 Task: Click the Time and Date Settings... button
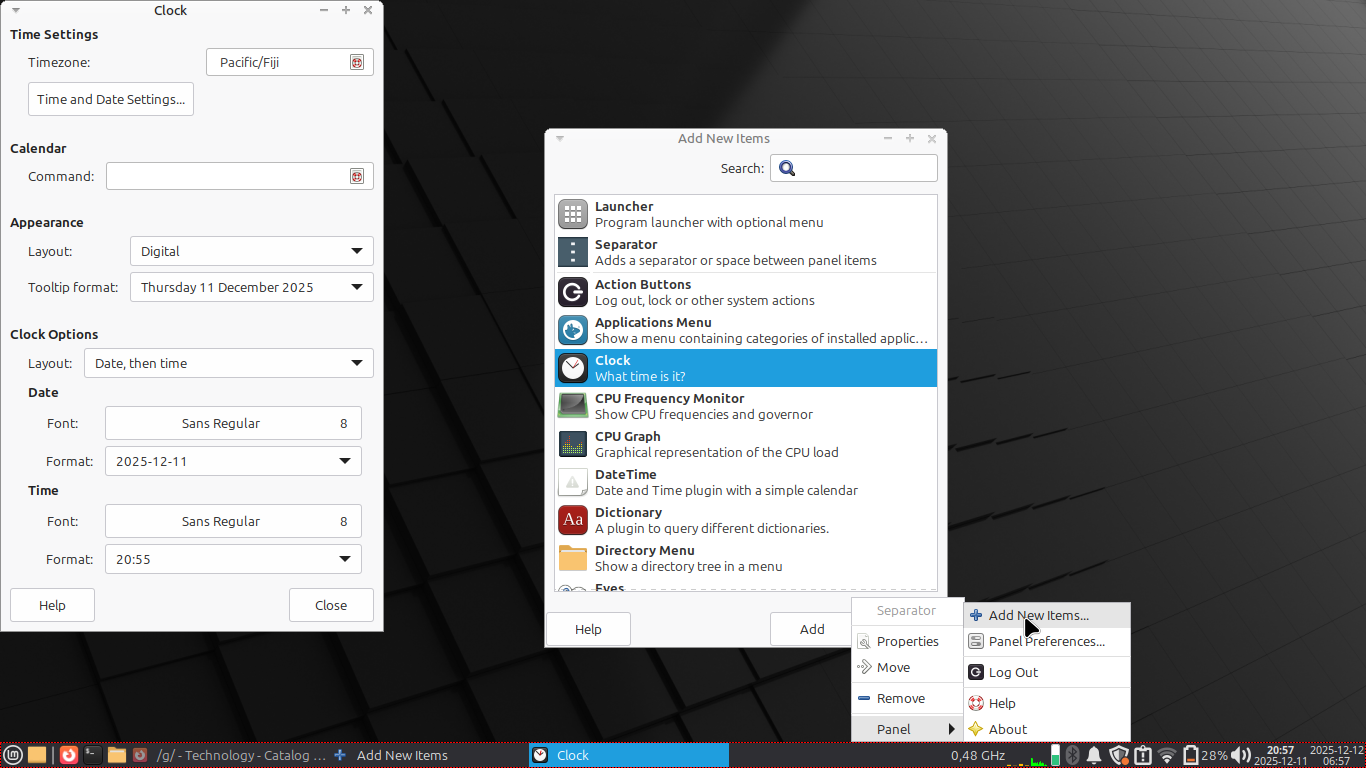pyautogui.click(x=111, y=99)
